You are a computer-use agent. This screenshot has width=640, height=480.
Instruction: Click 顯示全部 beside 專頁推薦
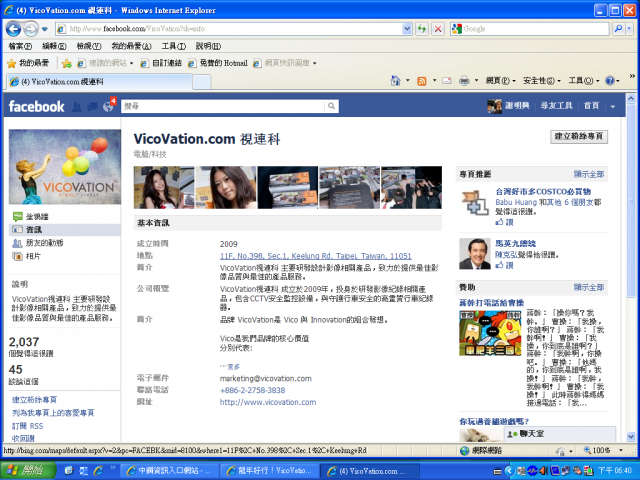pyautogui.click(x=589, y=174)
